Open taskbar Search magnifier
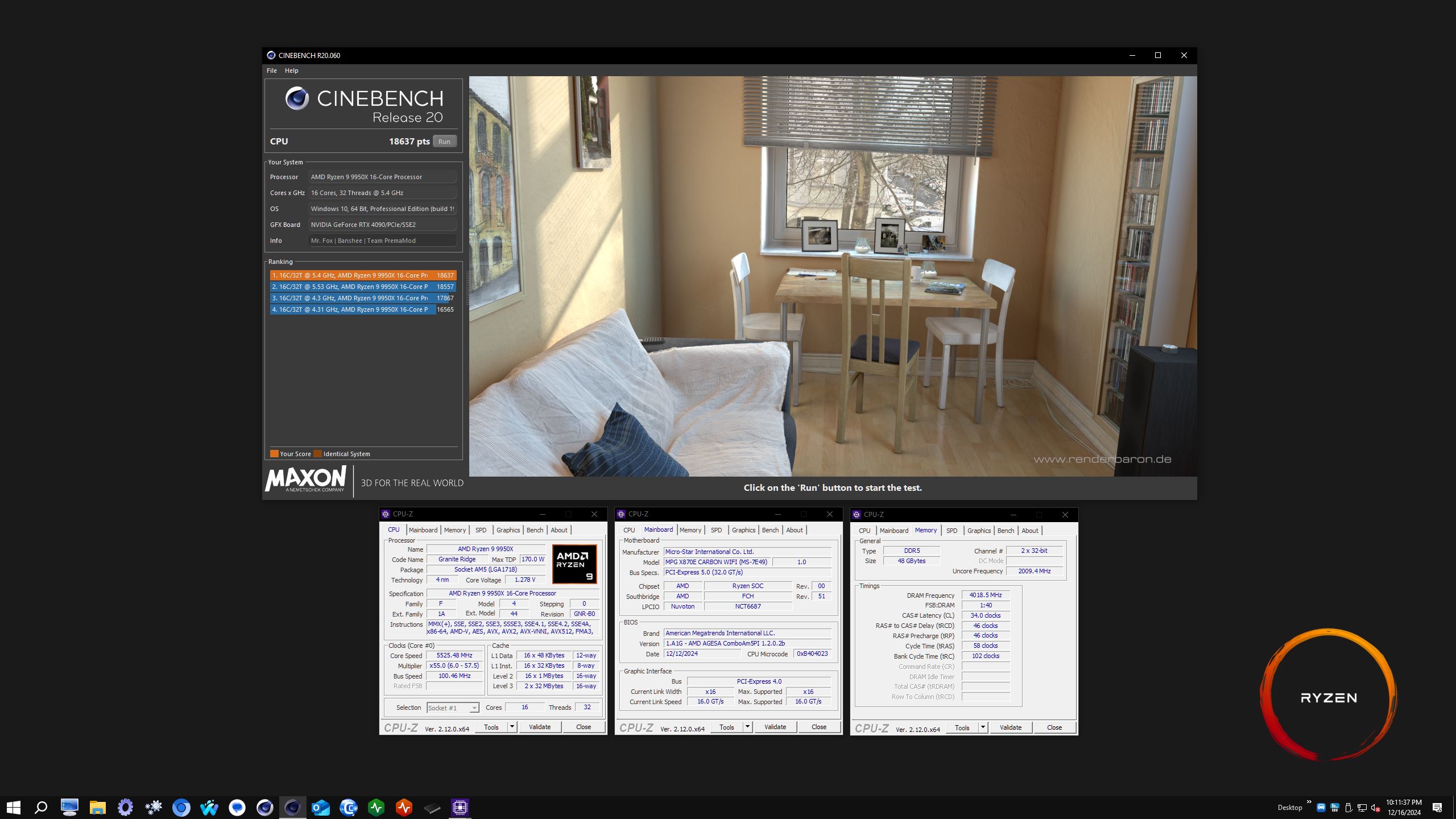 click(x=41, y=807)
